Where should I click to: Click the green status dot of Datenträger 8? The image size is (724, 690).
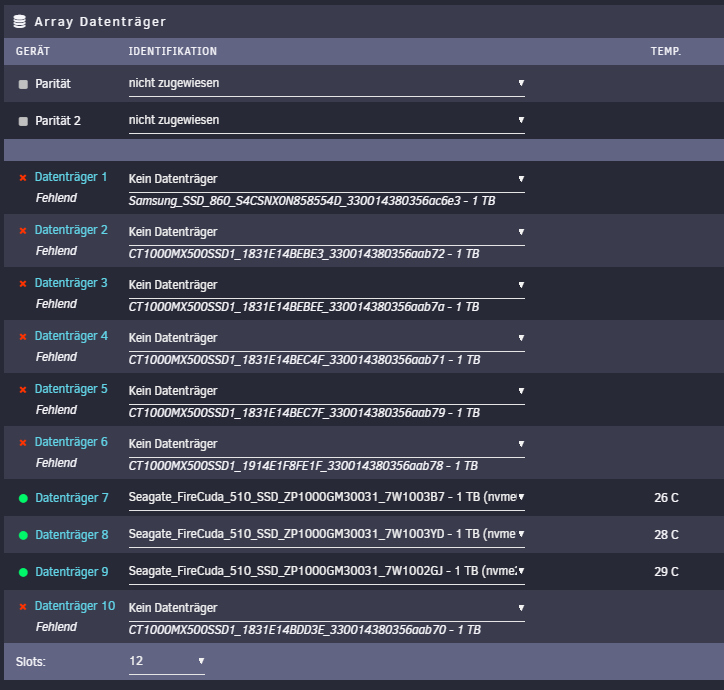point(23,535)
